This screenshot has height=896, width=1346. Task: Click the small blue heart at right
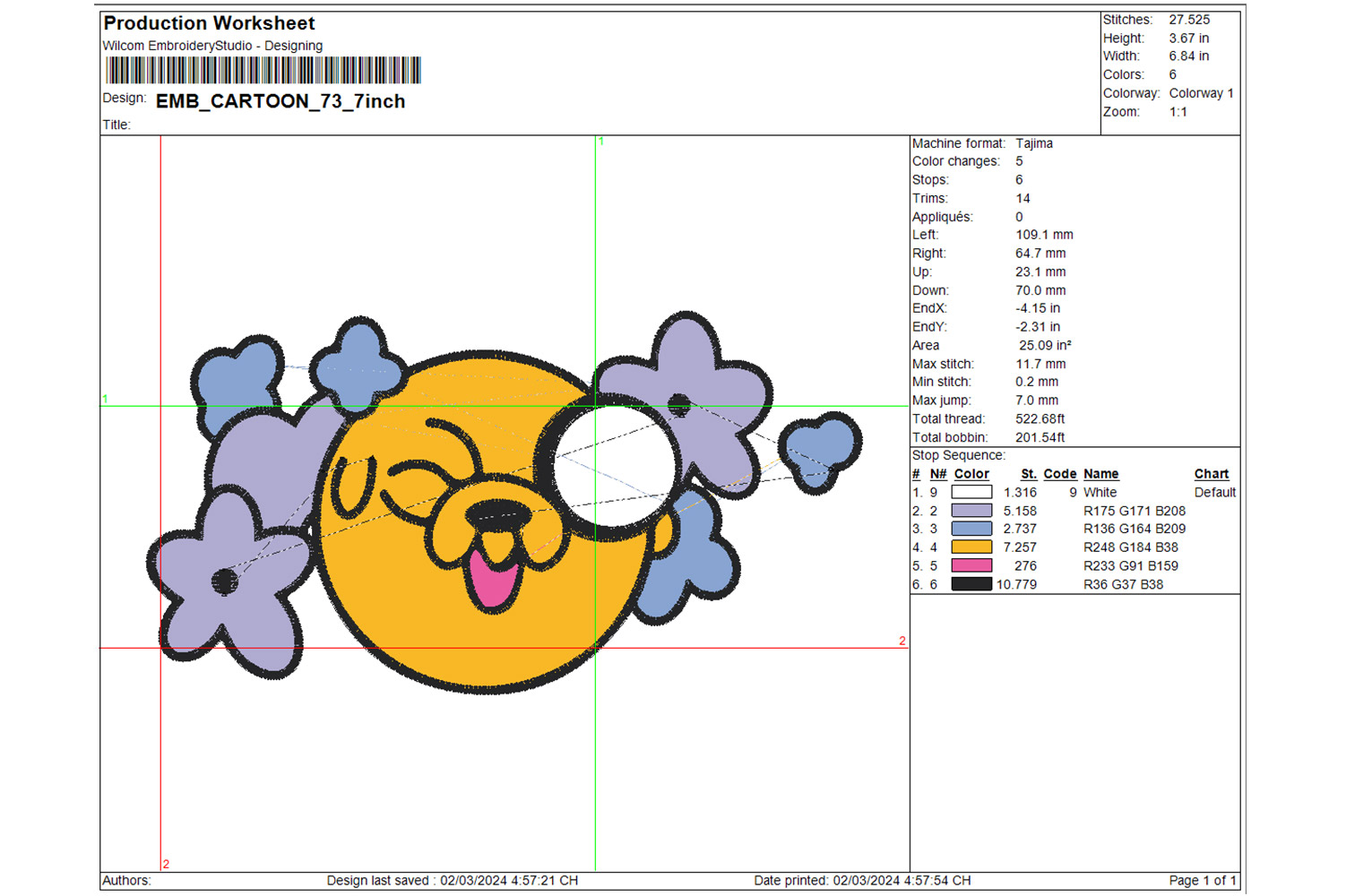point(819,450)
